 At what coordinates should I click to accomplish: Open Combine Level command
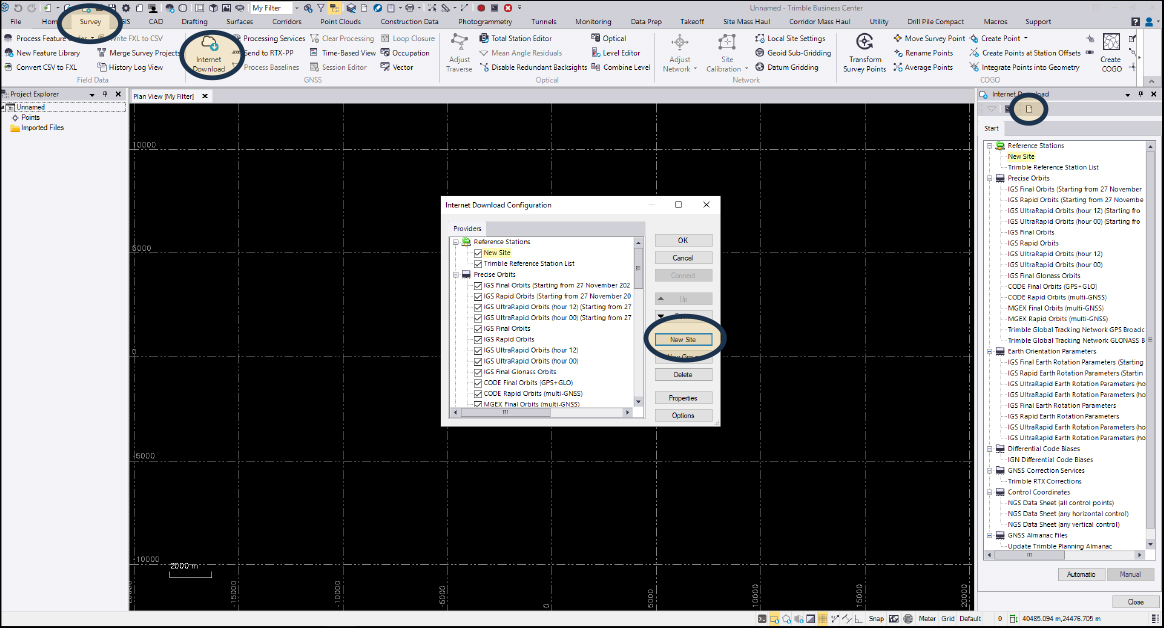click(x=621, y=67)
